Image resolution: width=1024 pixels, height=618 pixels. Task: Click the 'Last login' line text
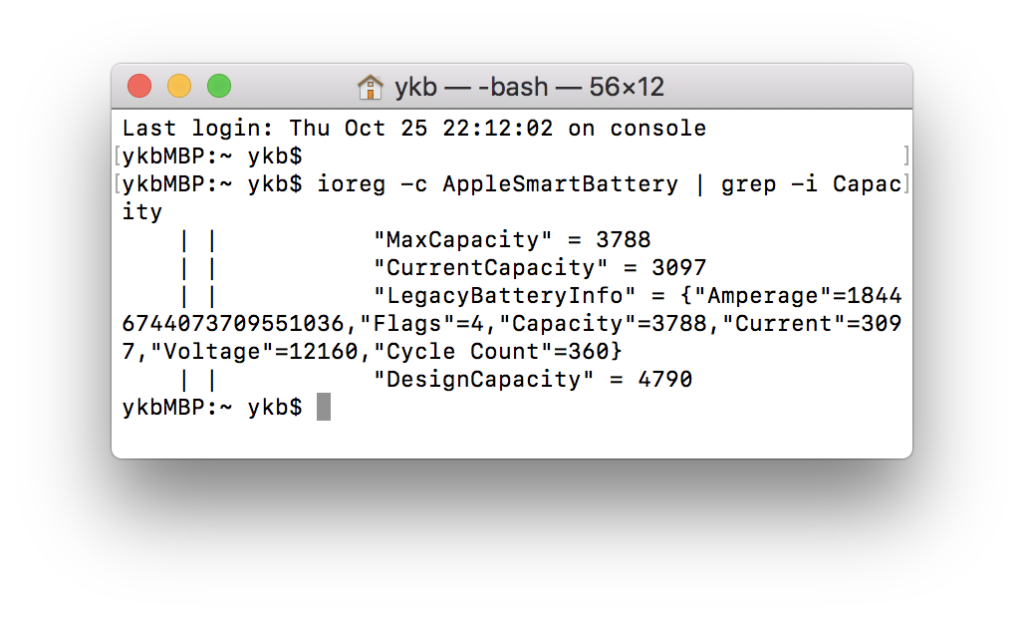tap(414, 128)
